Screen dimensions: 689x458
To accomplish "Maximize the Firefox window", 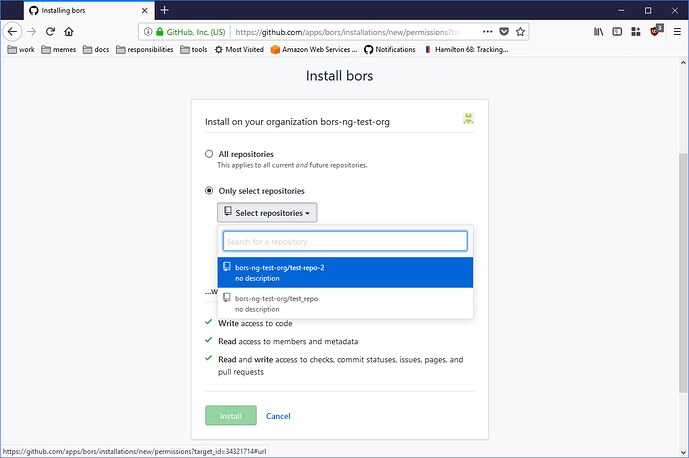I will [x=648, y=10].
